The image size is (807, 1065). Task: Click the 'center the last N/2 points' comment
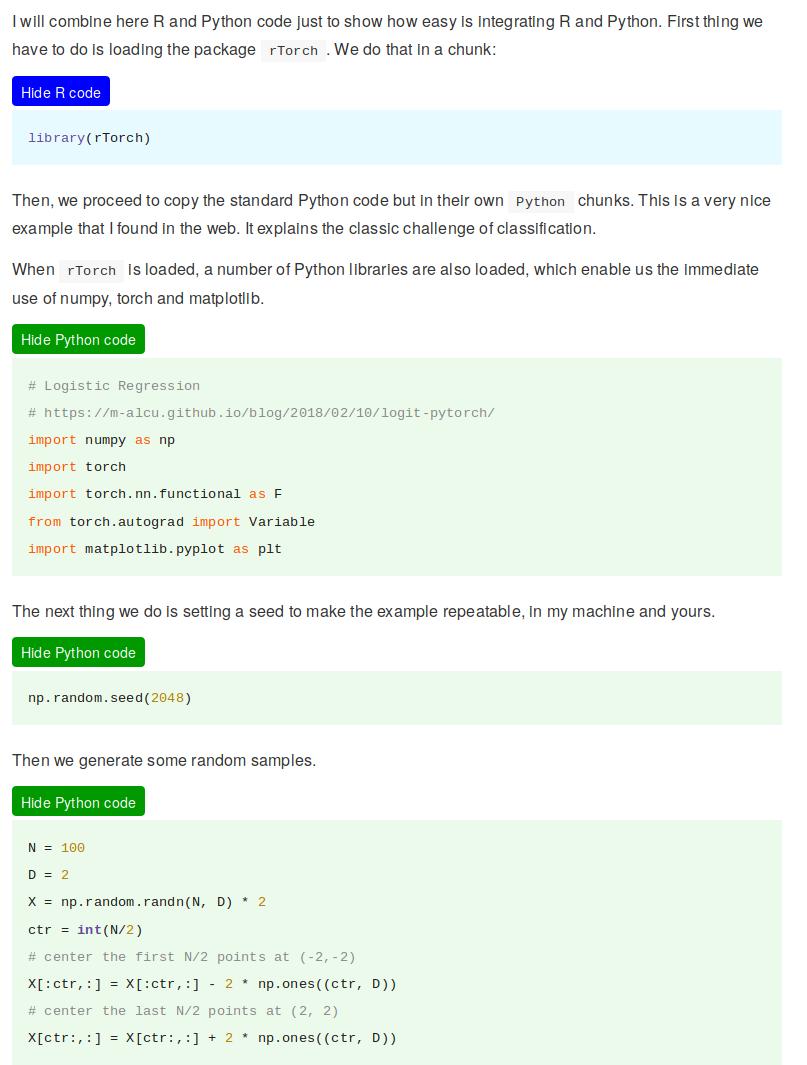[183, 1011]
